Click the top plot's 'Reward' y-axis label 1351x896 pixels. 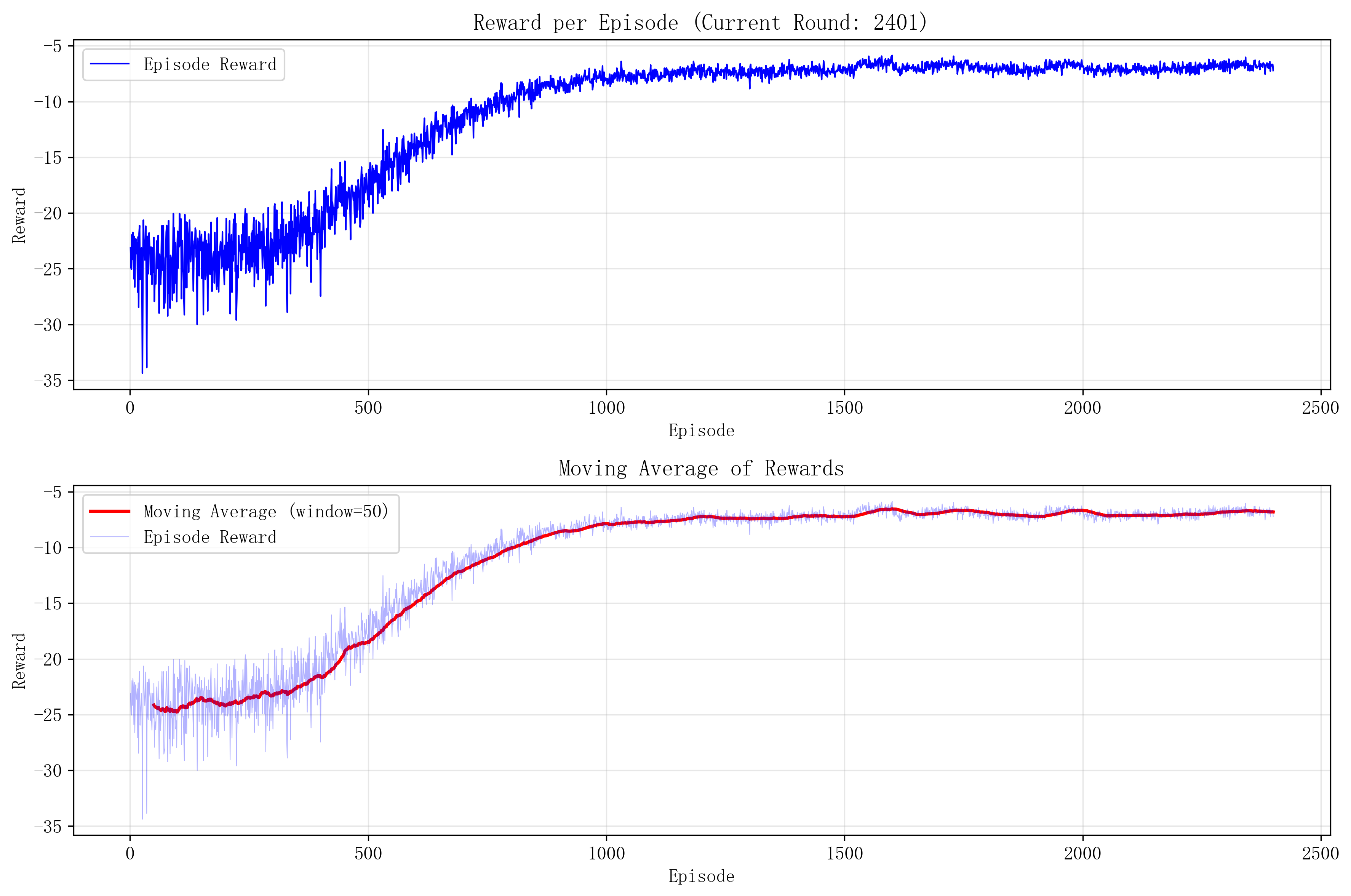point(19,215)
